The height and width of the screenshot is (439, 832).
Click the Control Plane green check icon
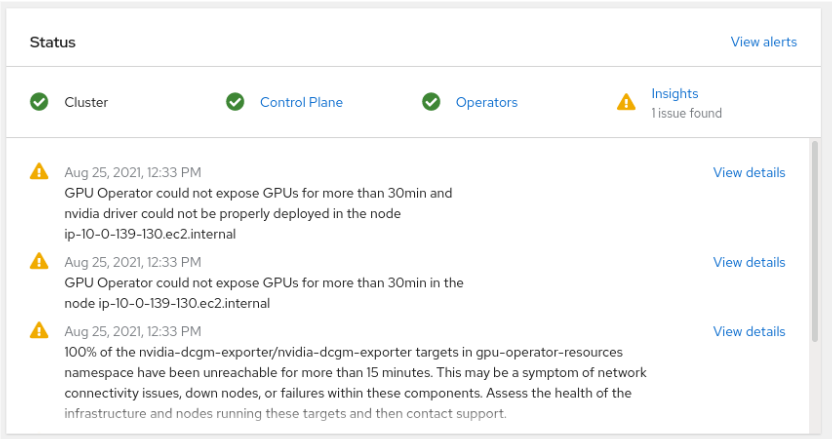click(x=235, y=102)
